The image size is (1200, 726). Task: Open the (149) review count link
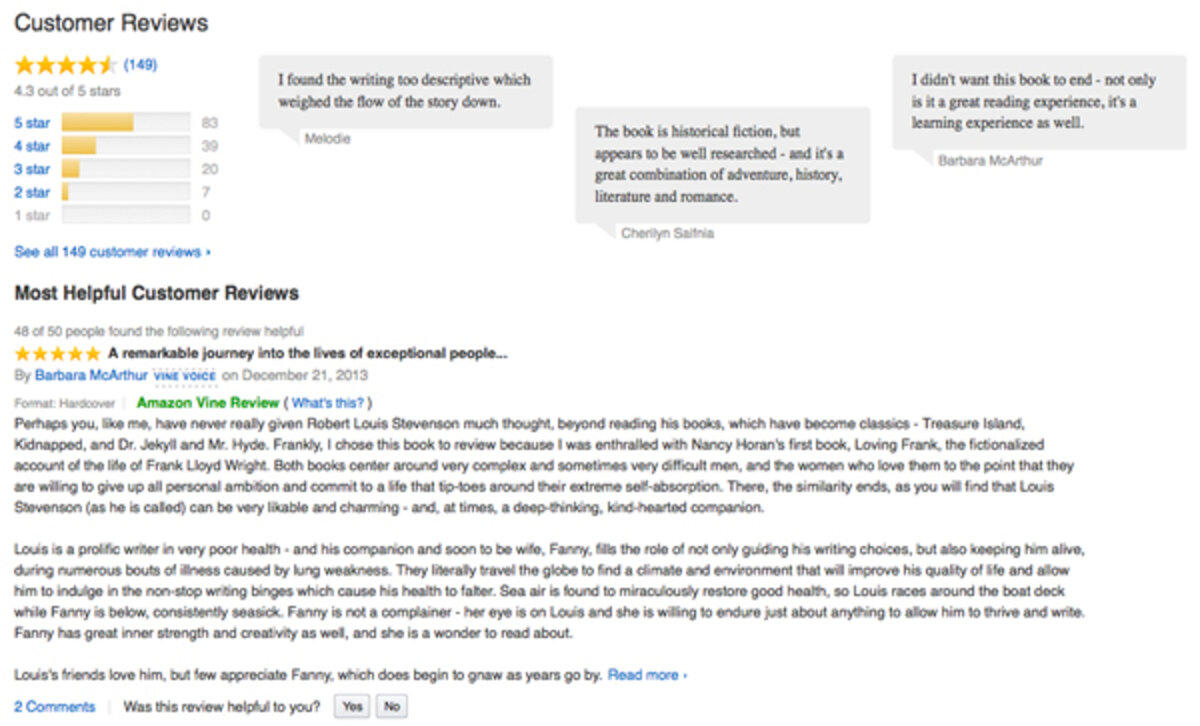[x=140, y=66]
